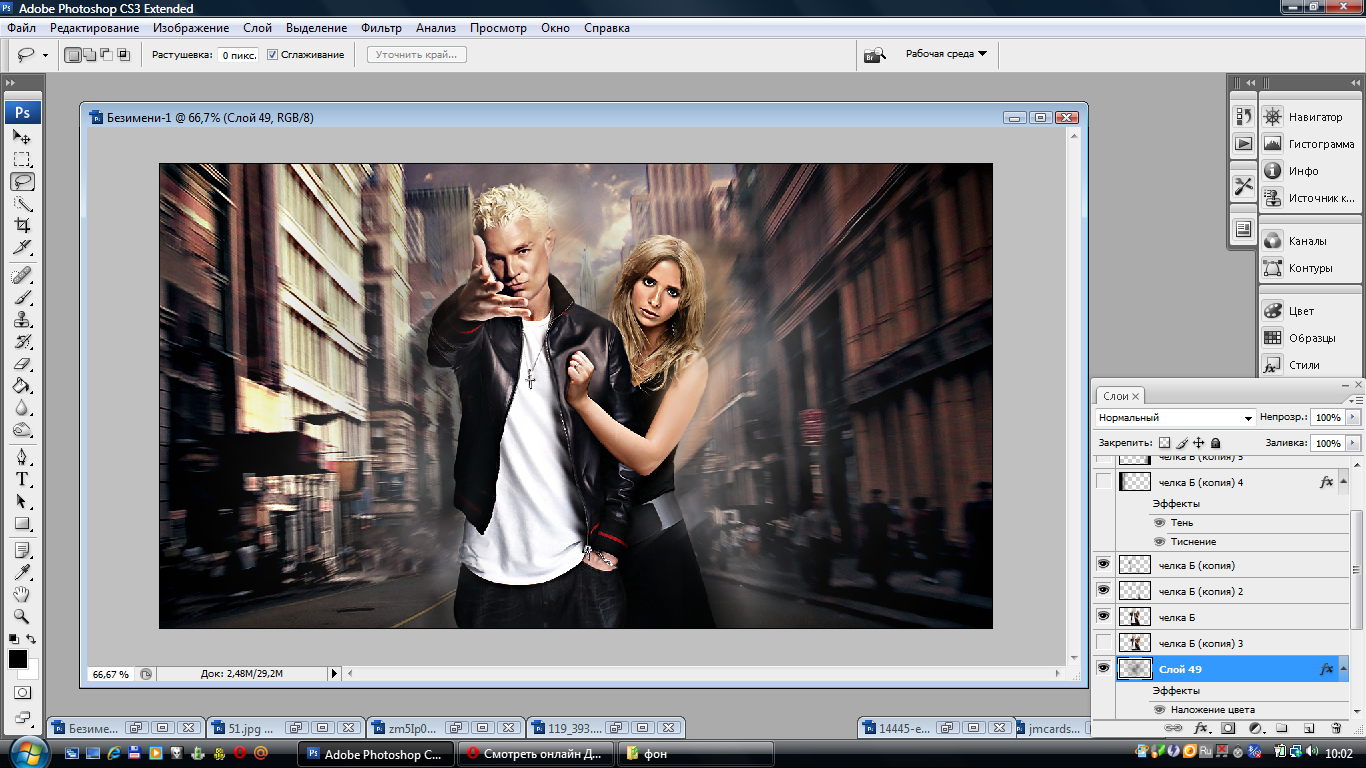Viewport: 1366px width, 768px height.
Task: Select the Rectangular Marquee tool
Action: [x=22, y=159]
